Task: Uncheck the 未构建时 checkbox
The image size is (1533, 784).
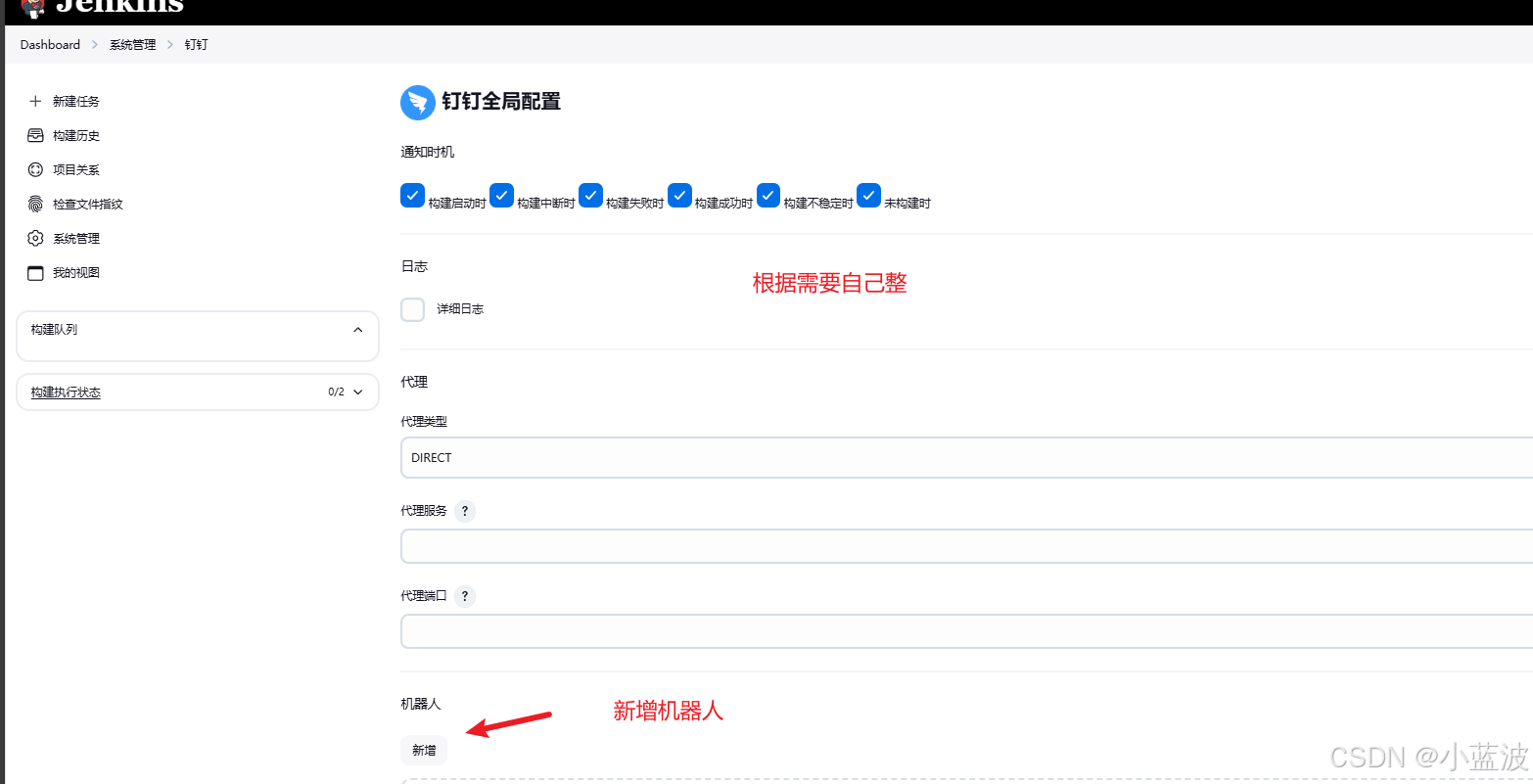Action: click(x=868, y=196)
